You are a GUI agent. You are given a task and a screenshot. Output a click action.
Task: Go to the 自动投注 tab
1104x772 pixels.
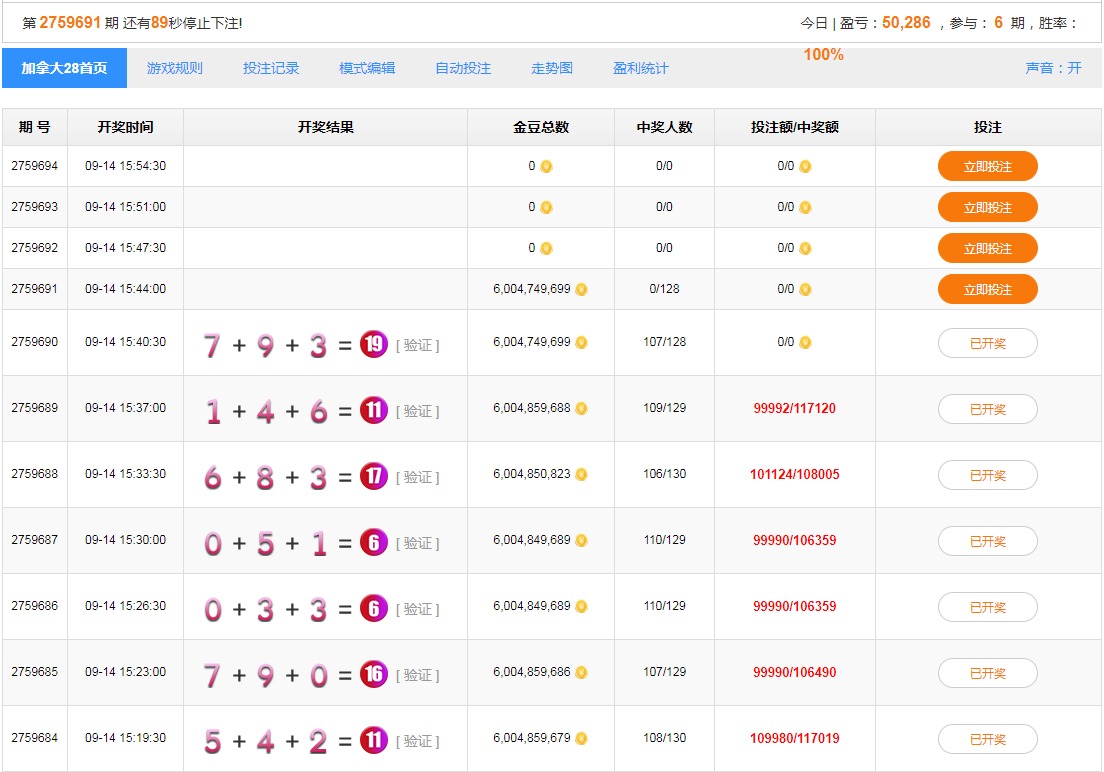(463, 68)
